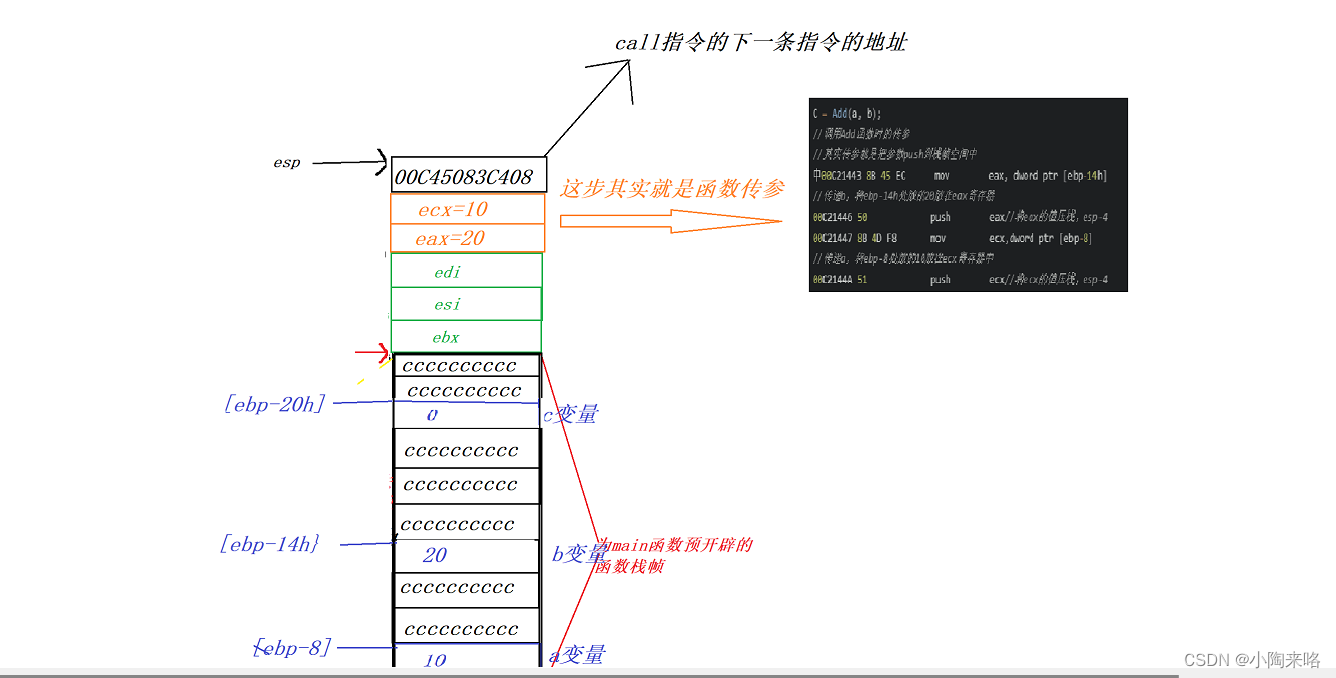
Task: Click the "b变量" label
Action: pyautogui.click(x=579, y=553)
